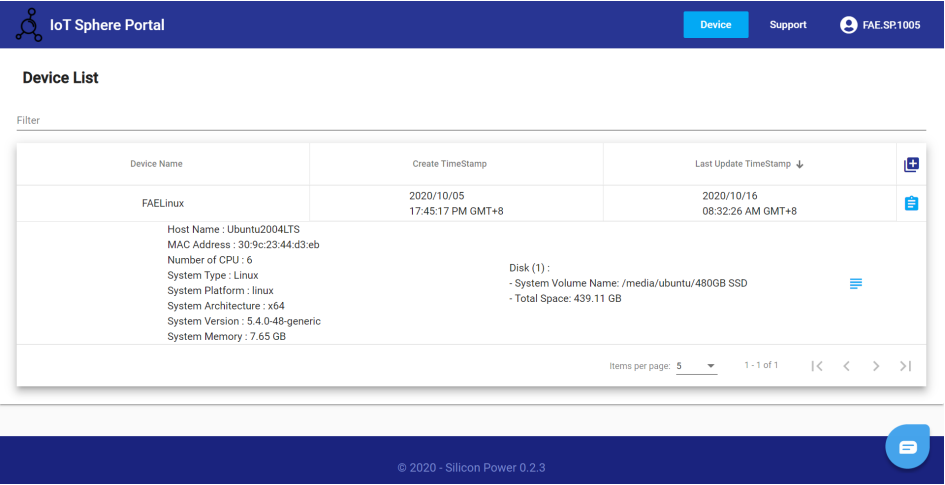
Task: Toggle sort arrow on Last Update TimeStamp
Action: 800,164
